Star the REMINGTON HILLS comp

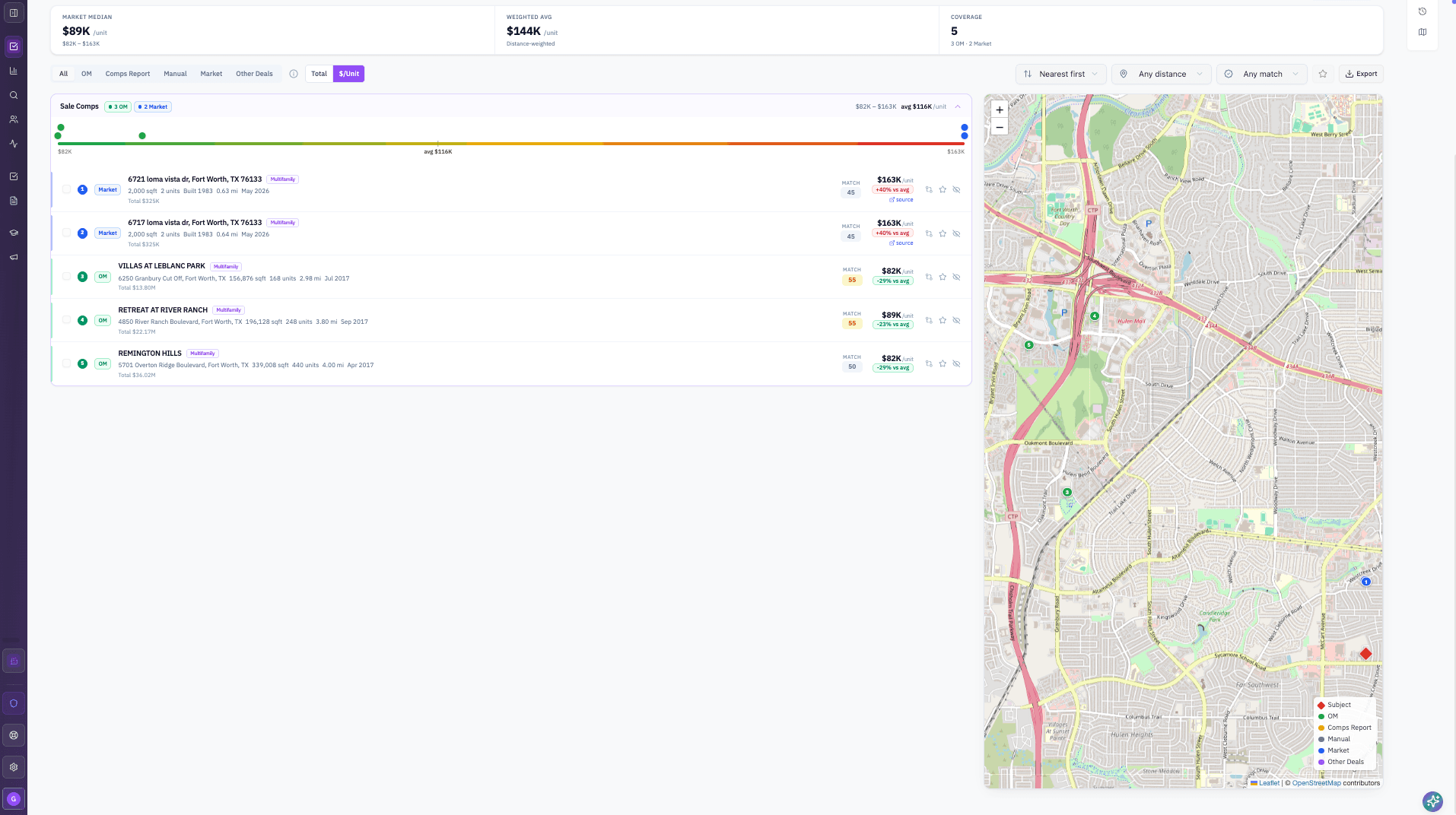pos(943,363)
